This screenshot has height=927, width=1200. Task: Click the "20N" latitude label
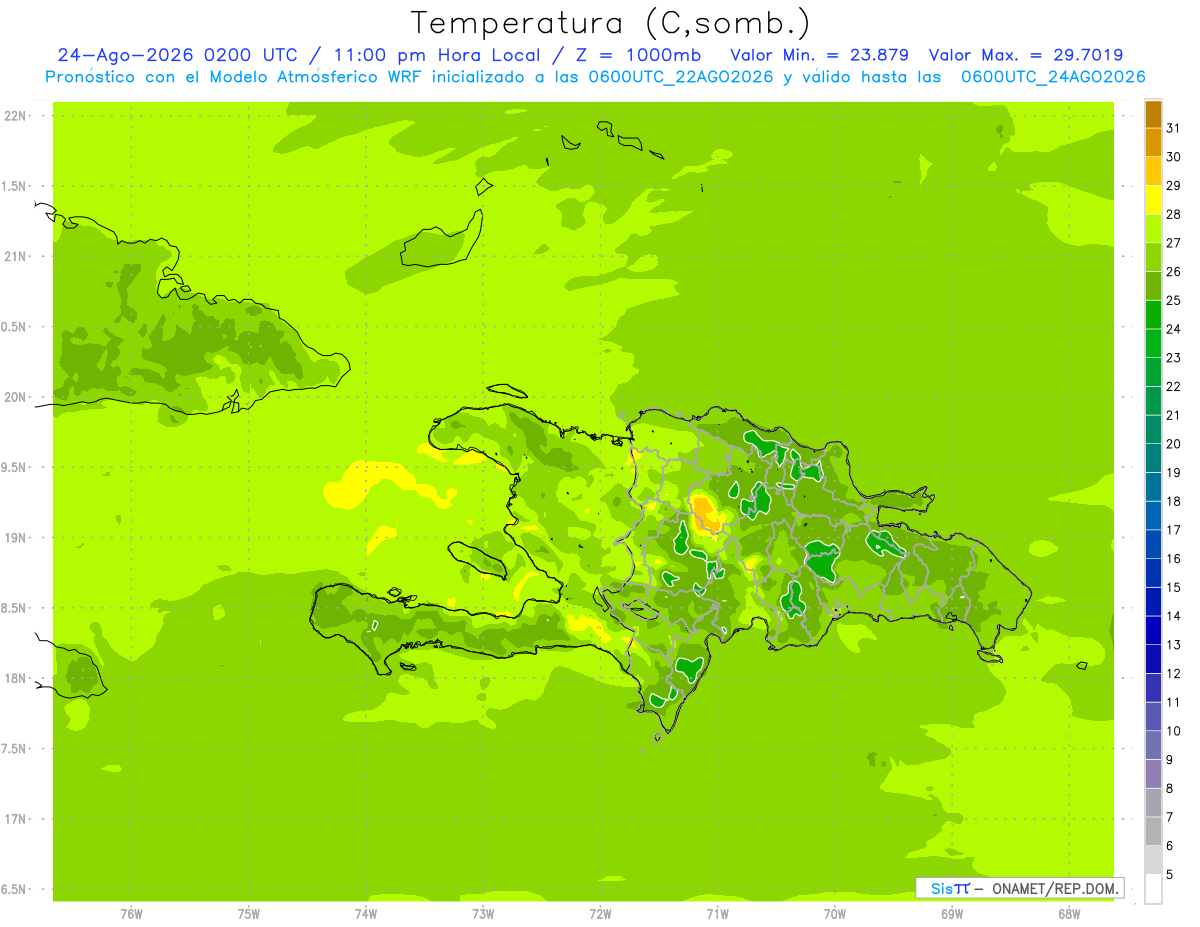[x=15, y=397]
